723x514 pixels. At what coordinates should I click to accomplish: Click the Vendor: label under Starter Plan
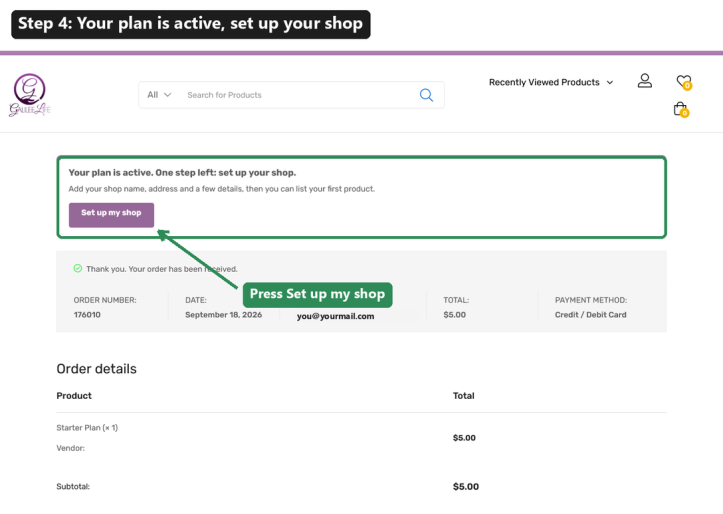[x=71, y=448]
